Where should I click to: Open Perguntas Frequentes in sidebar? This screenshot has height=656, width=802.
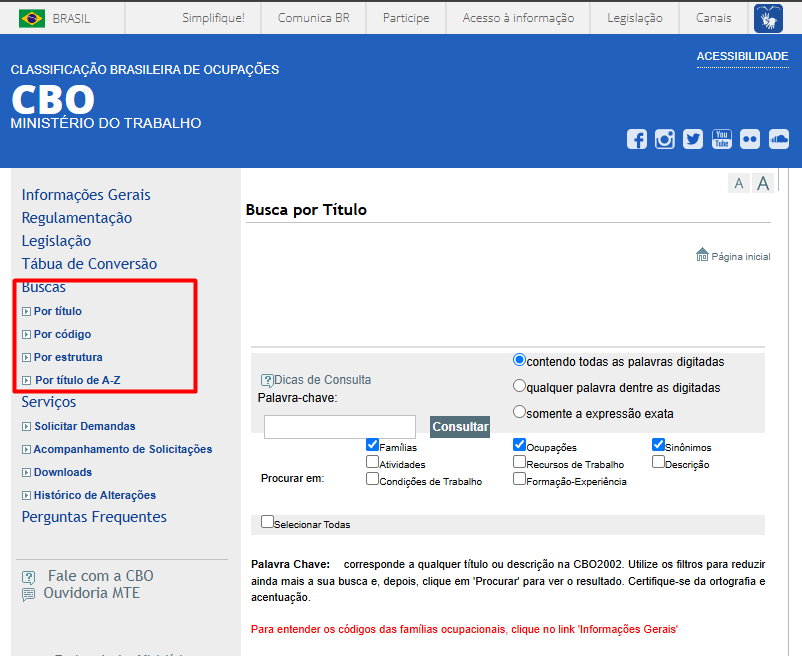pos(94,517)
